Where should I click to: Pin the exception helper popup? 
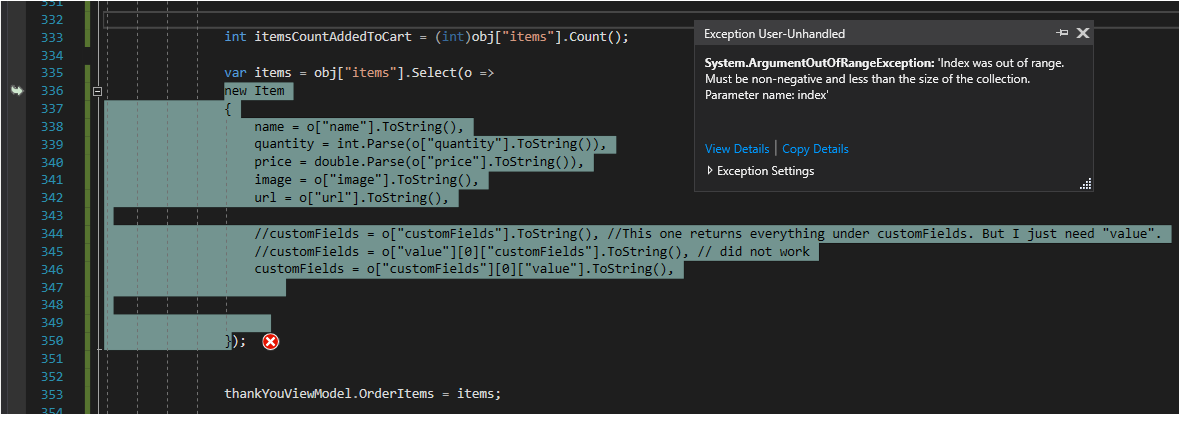coord(1062,33)
